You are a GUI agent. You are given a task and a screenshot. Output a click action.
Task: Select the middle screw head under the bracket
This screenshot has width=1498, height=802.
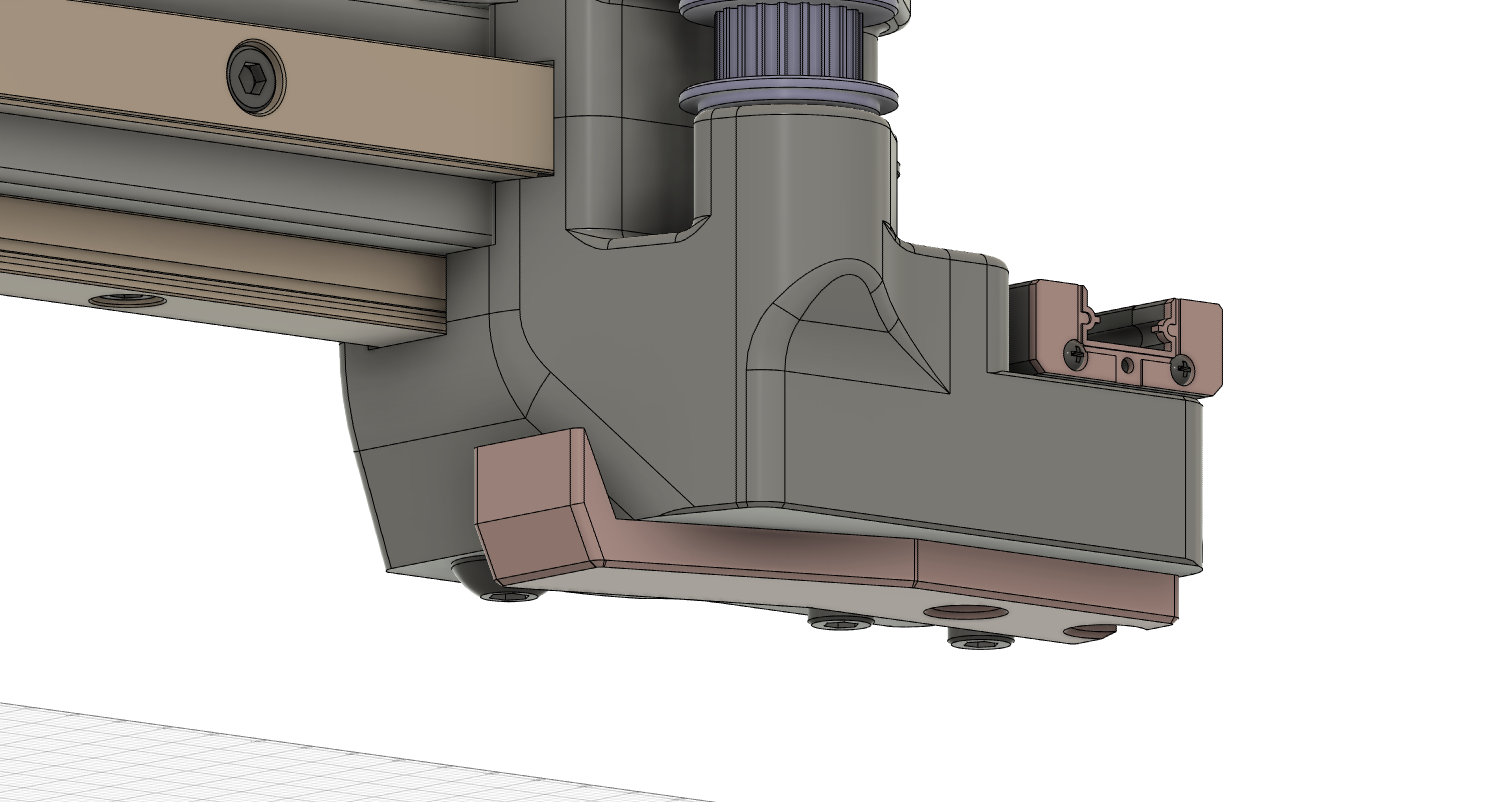point(840,623)
